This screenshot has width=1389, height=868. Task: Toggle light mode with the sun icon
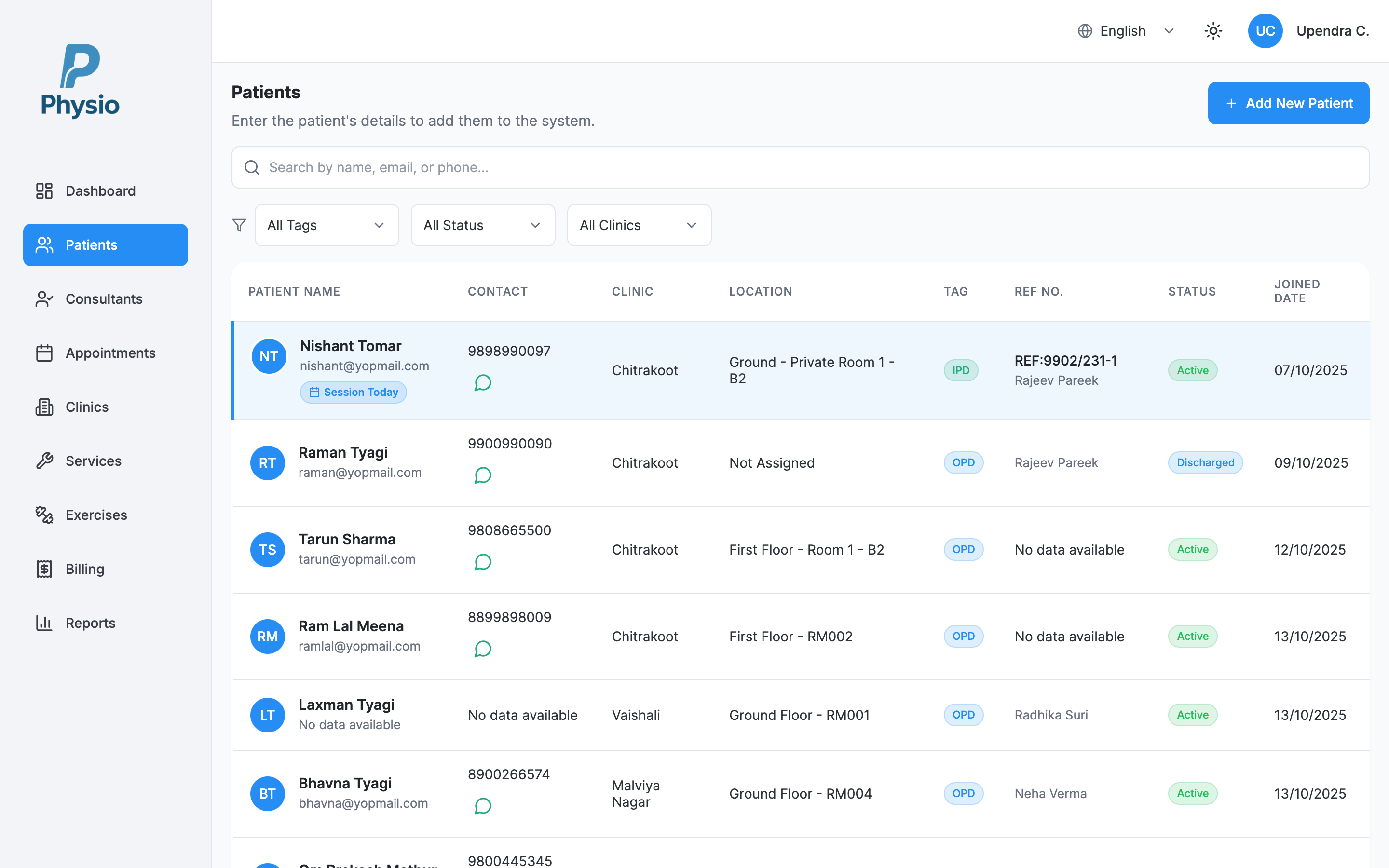click(x=1213, y=30)
